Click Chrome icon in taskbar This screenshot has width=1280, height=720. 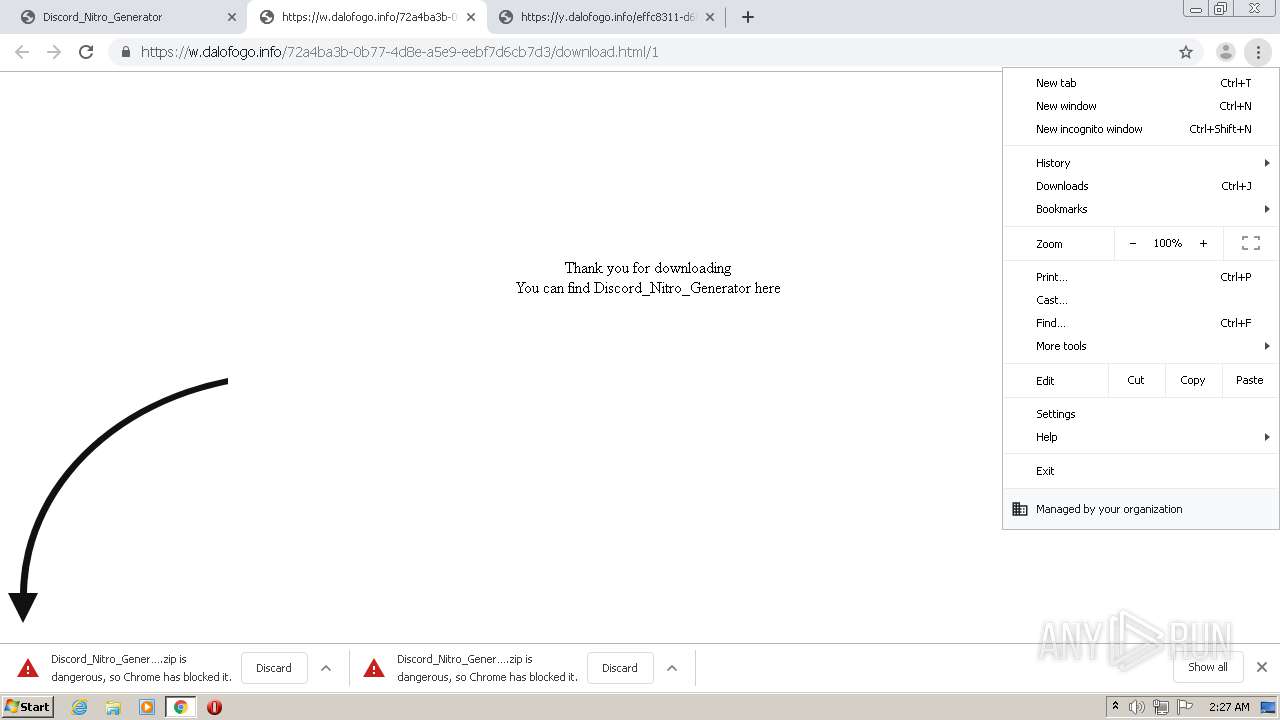click(x=180, y=707)
